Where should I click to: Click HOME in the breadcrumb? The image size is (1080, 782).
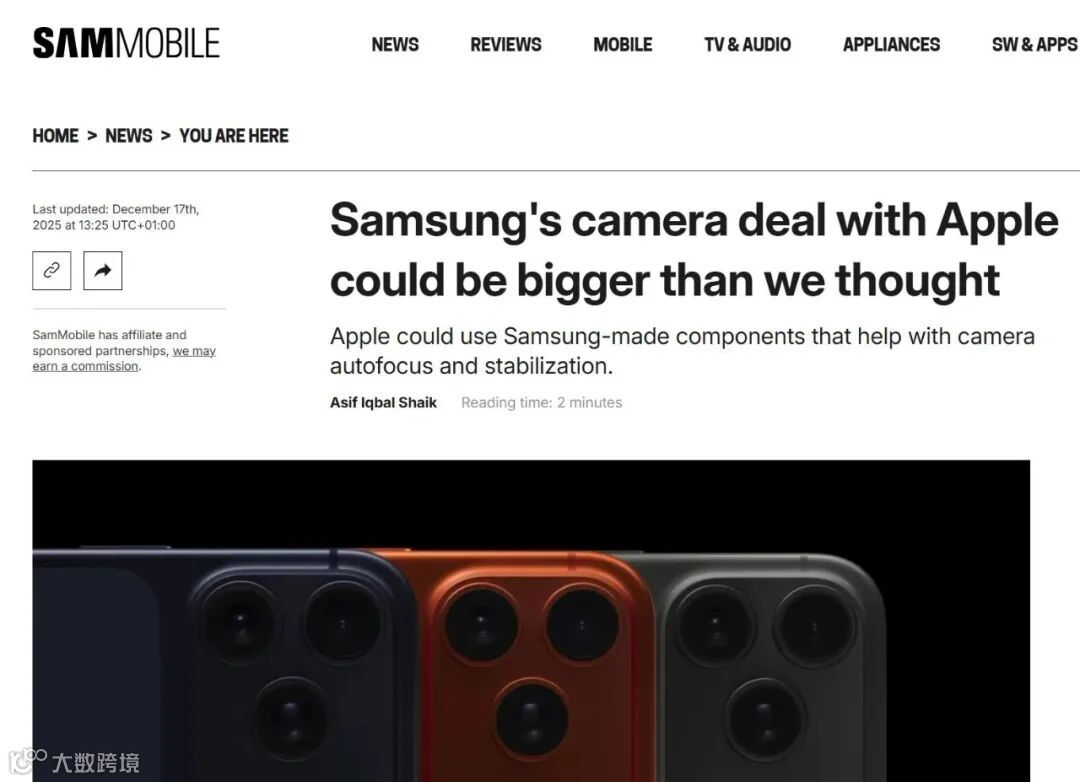55,136
